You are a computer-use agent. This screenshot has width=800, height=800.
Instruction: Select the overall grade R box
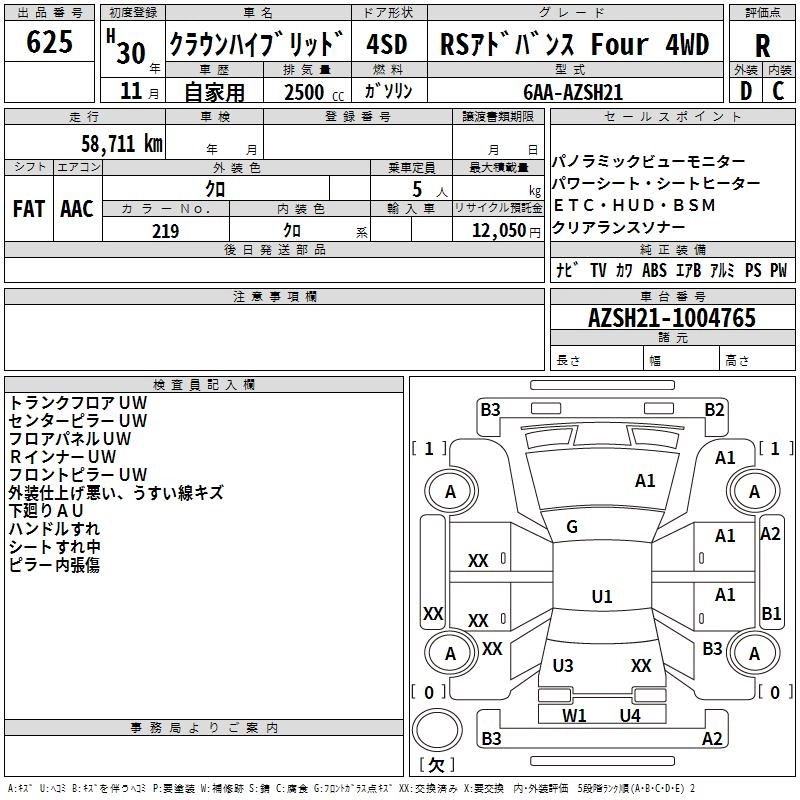click(762, 45)
